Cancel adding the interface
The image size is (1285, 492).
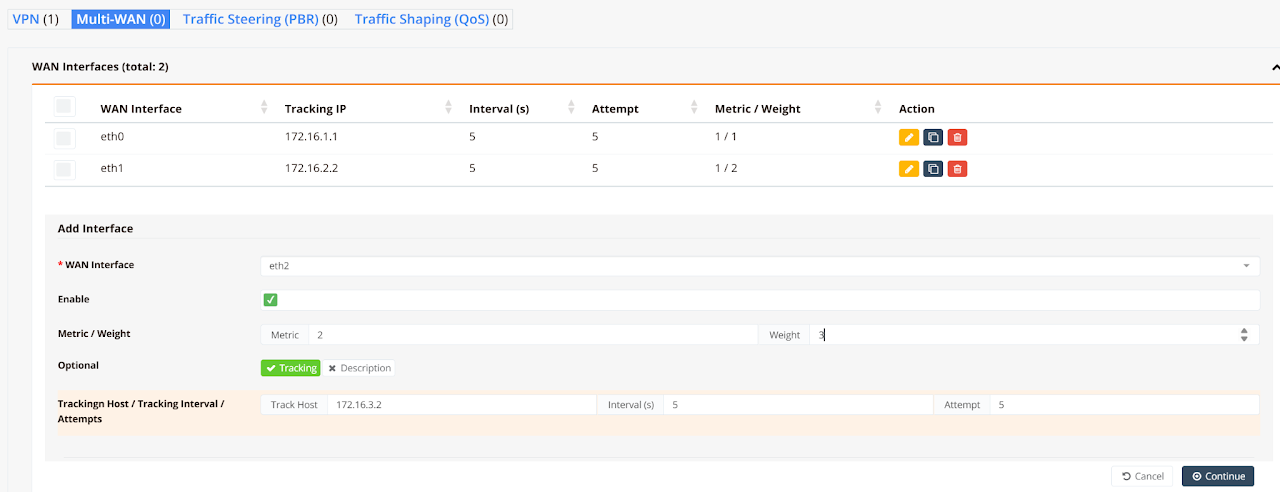(1142, 476)
